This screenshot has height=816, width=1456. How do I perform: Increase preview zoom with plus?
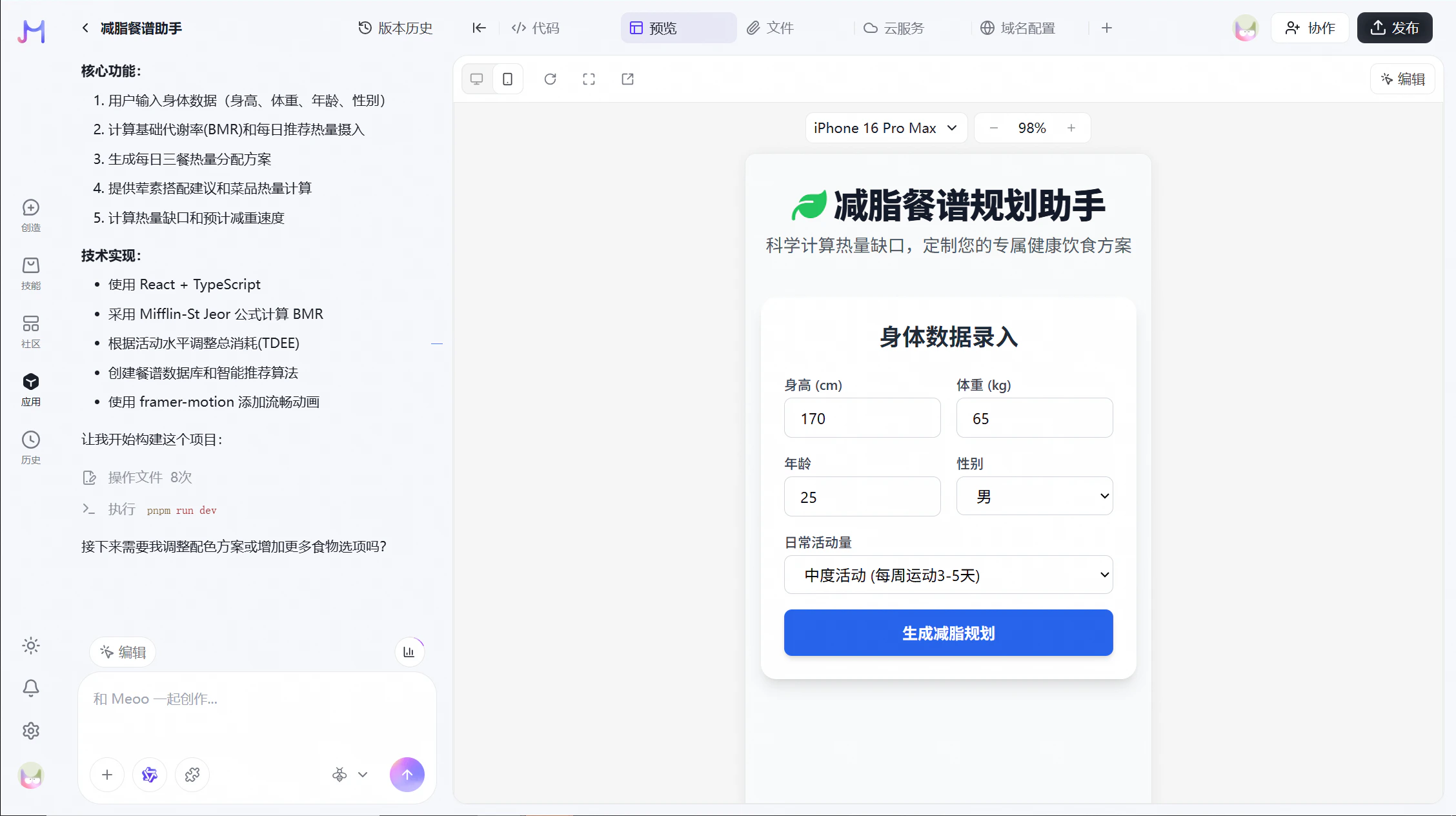tap(1071, 128)
